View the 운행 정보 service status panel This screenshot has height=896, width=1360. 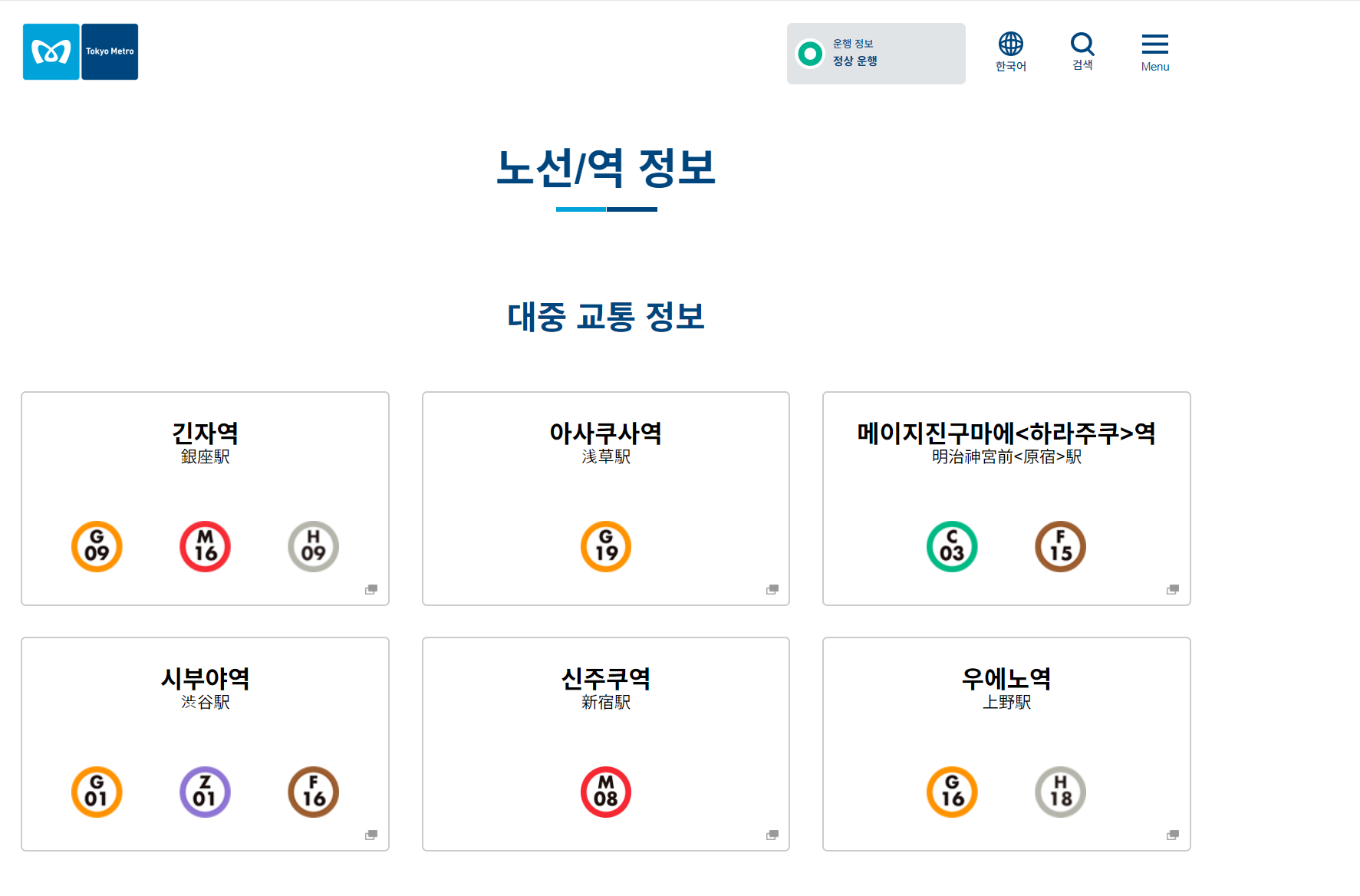pos(876,54)
